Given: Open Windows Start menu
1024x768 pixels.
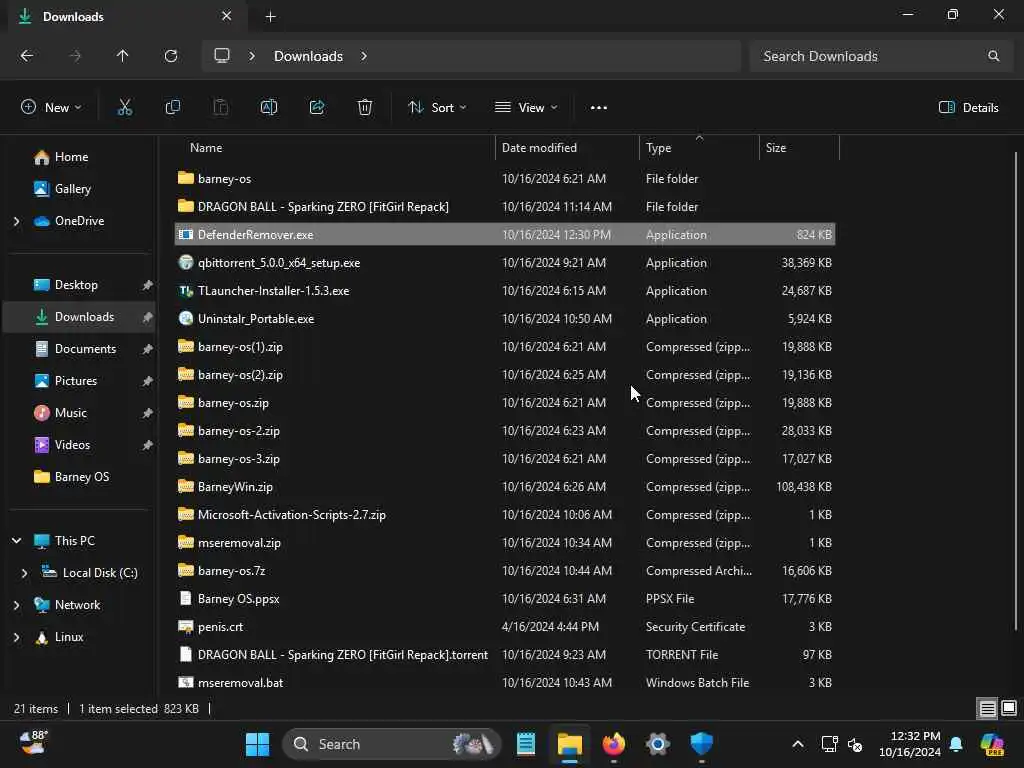Looking at the screenshot, I should click(x=257, y=744).
